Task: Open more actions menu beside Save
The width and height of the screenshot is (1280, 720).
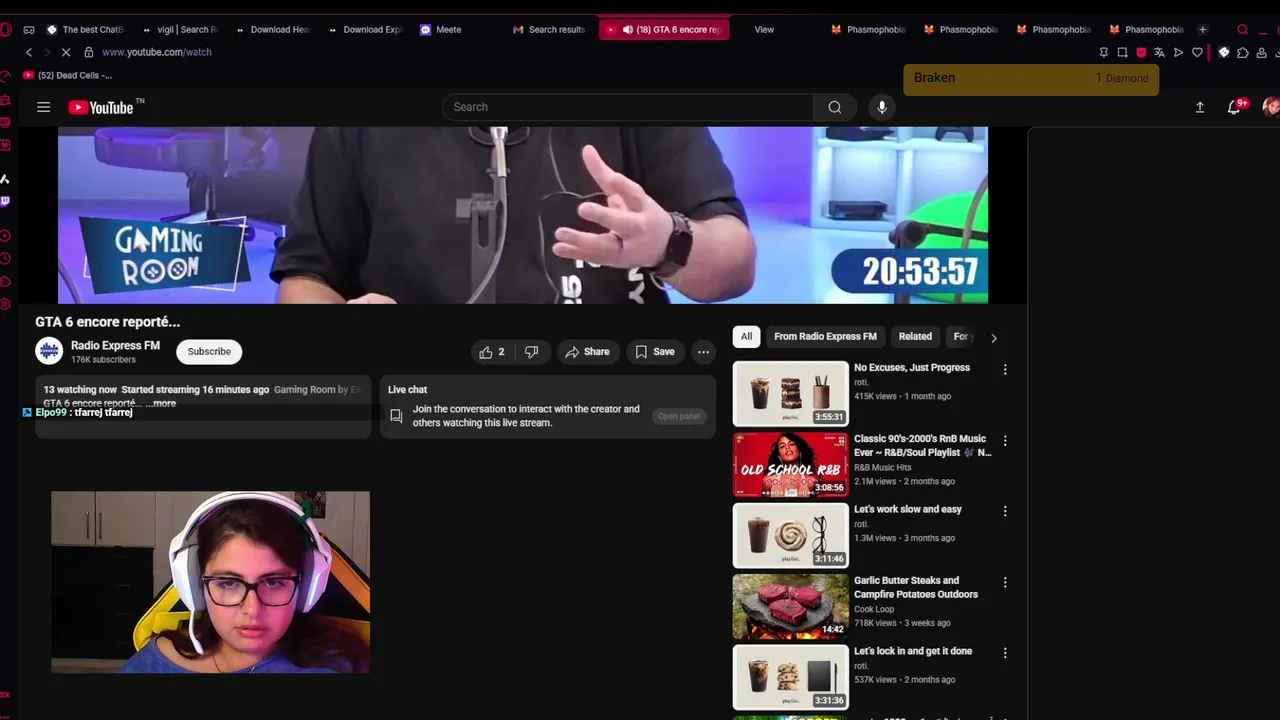Action: pos(704,352)
